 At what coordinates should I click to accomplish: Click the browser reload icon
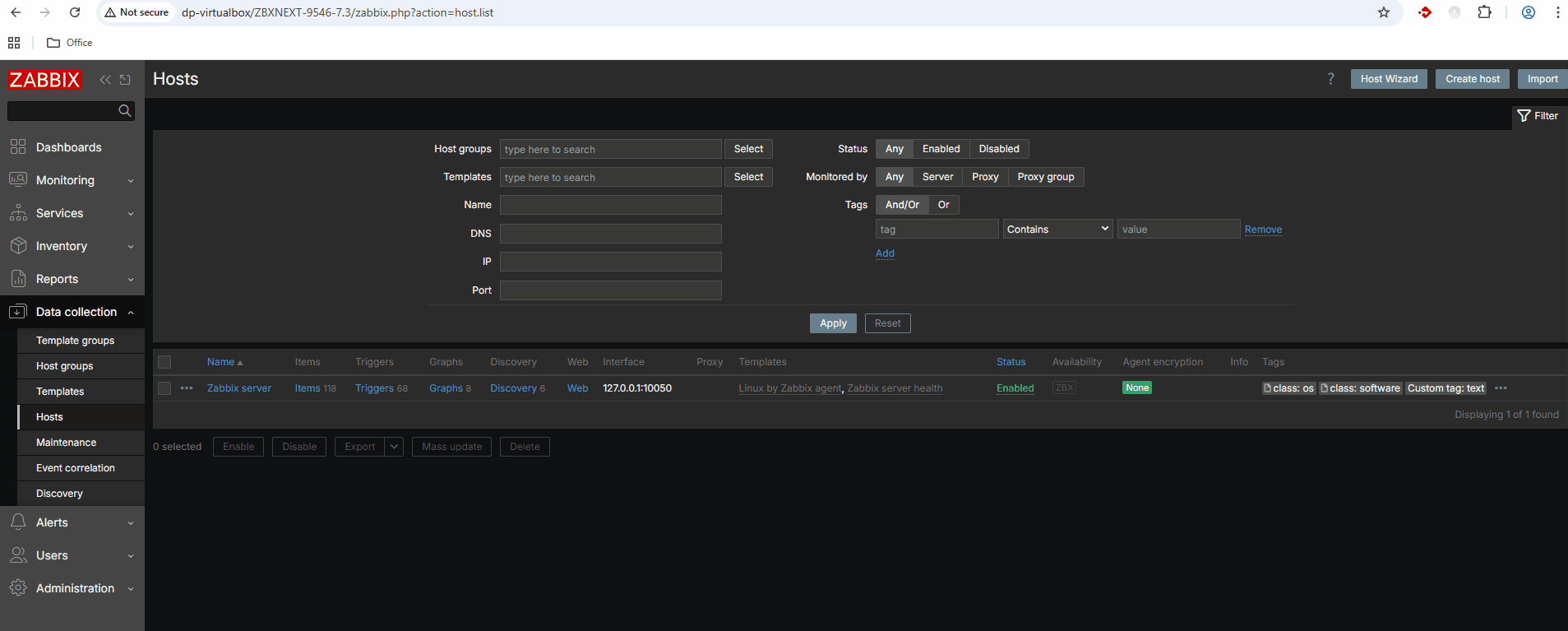click(75, 12)
